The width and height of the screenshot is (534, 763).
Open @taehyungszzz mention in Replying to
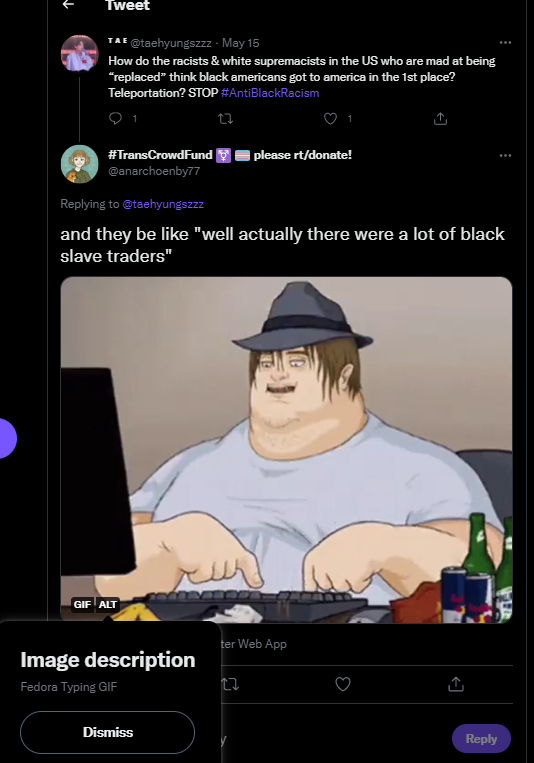[x=163, y=204]
